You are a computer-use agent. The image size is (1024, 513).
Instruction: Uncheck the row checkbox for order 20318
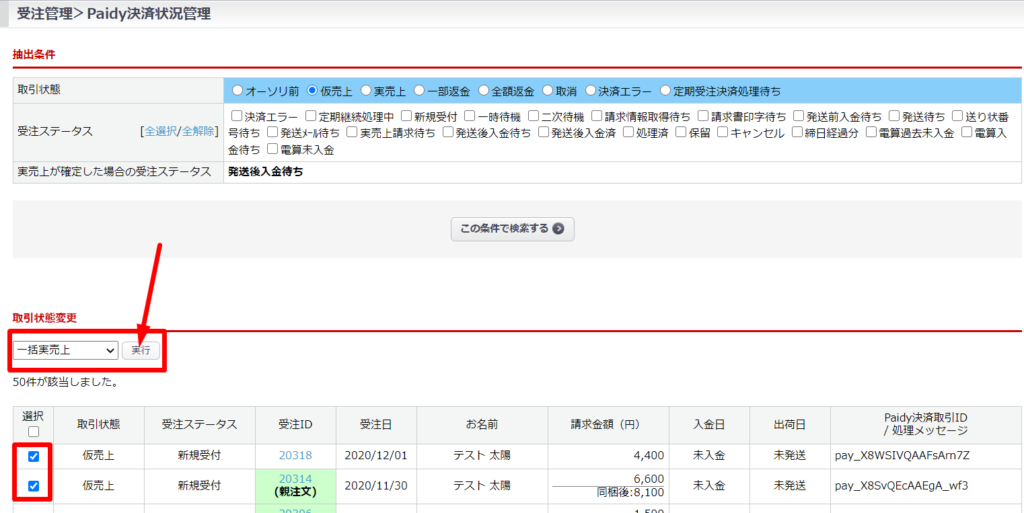33,457
